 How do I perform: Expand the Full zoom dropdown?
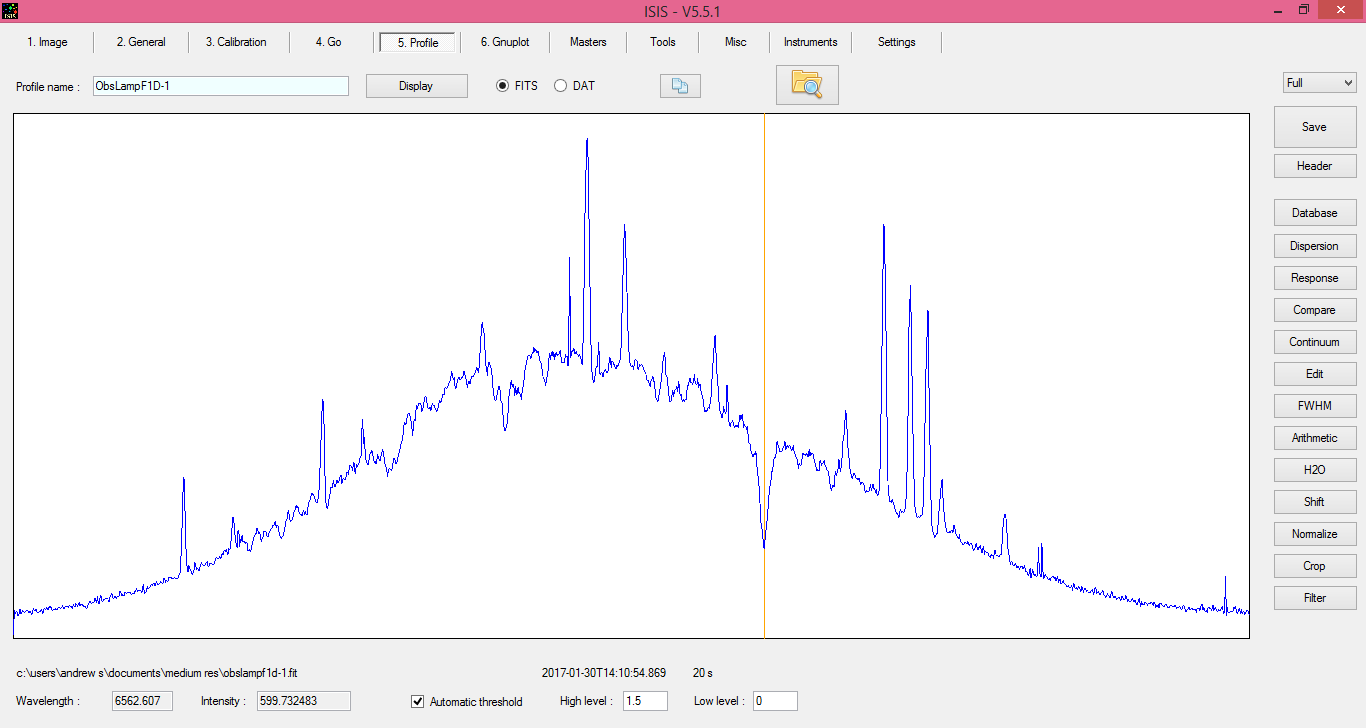[1319, 83]
